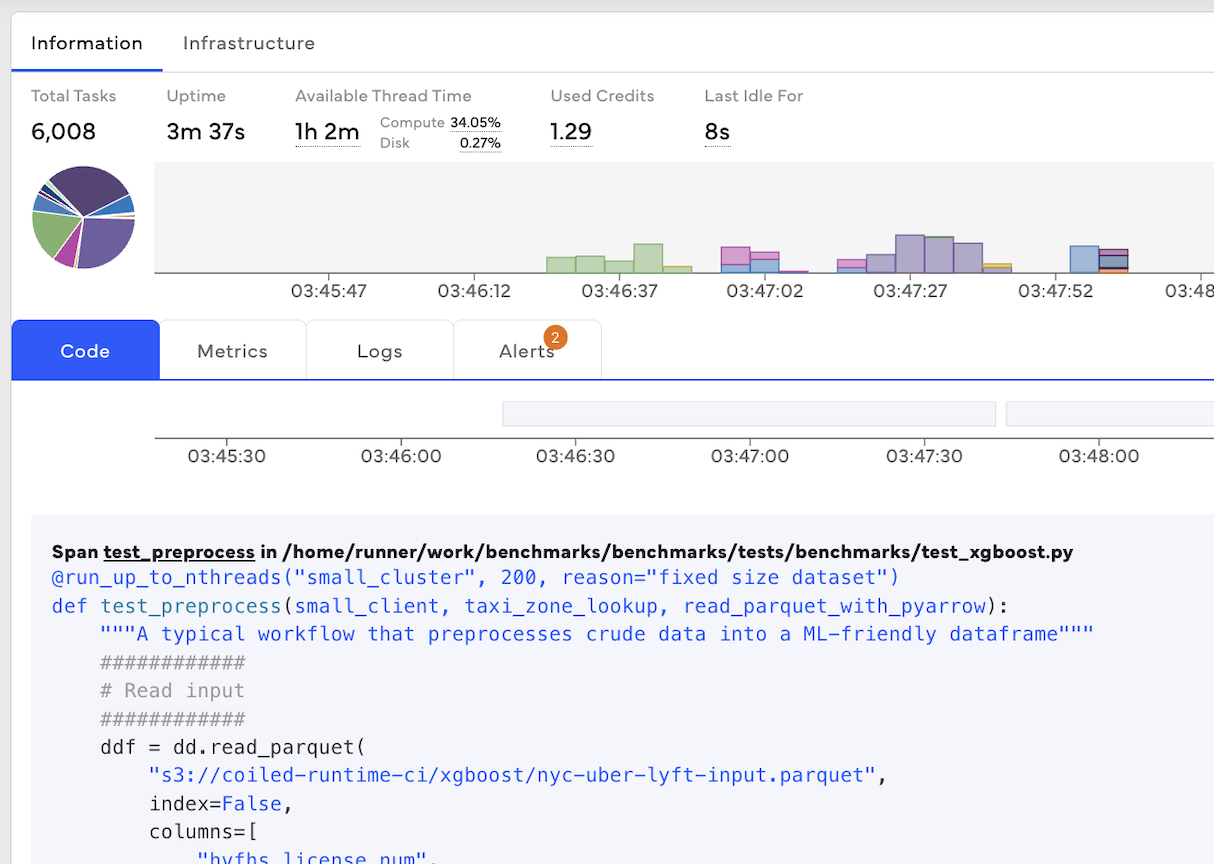Click the Uptime value 3m 37s
This screenshot has width=1214, height=864.
pos(205,132)
